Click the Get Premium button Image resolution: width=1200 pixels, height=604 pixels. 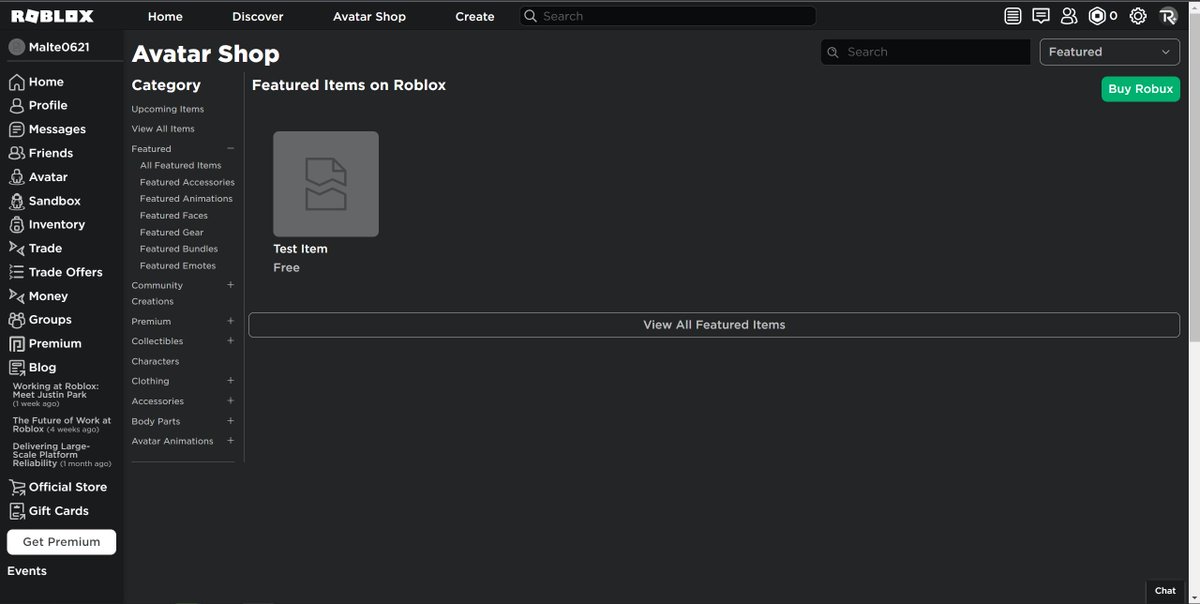[x=61, y=542]
